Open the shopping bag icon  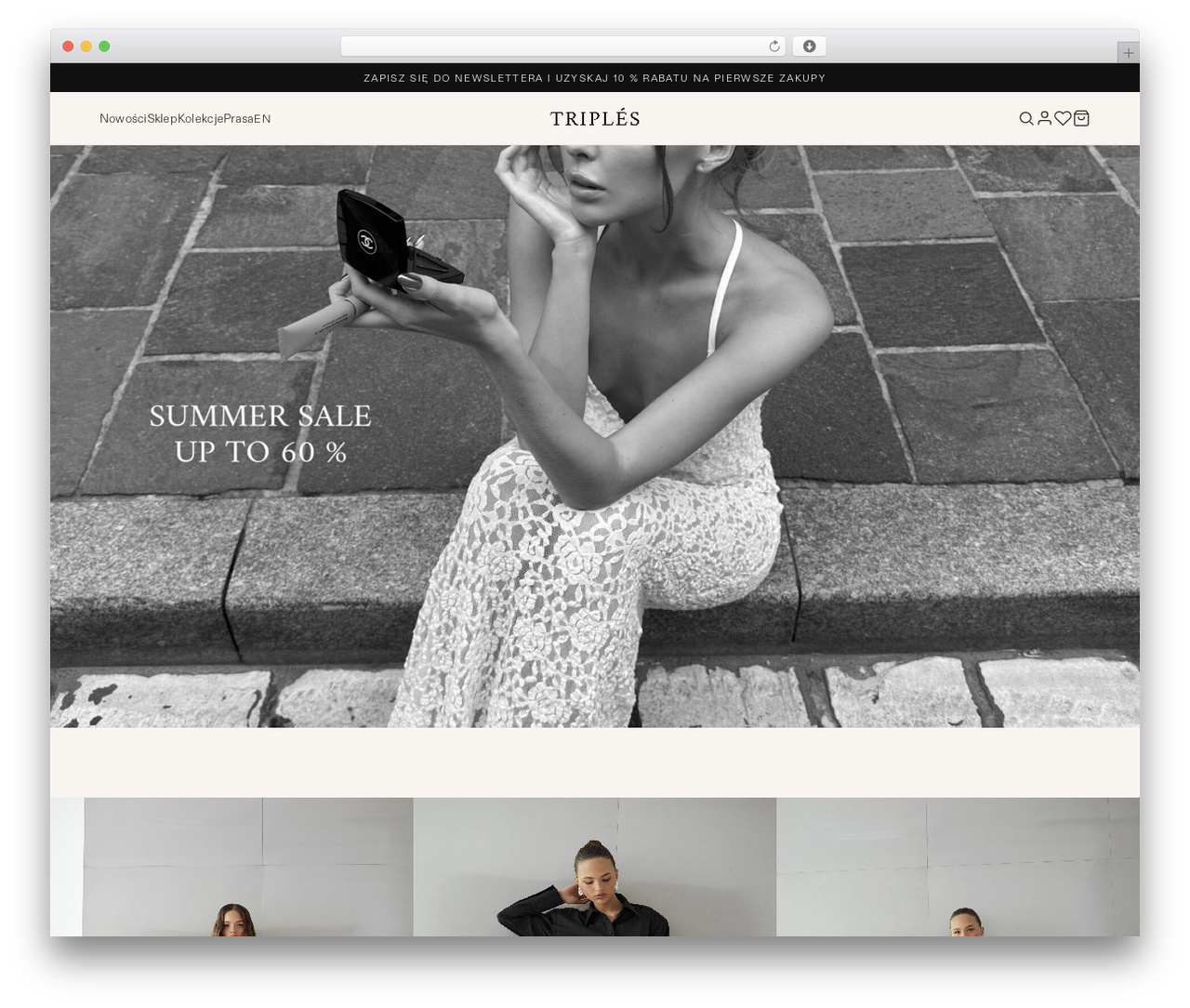(1081, 118)
